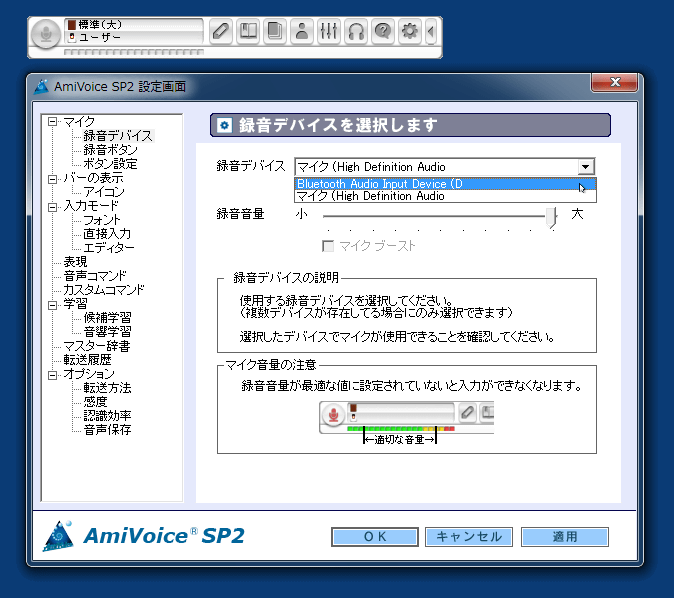
Task: Select 音声コマンド in the tree
Action: (x=95, y=276)
